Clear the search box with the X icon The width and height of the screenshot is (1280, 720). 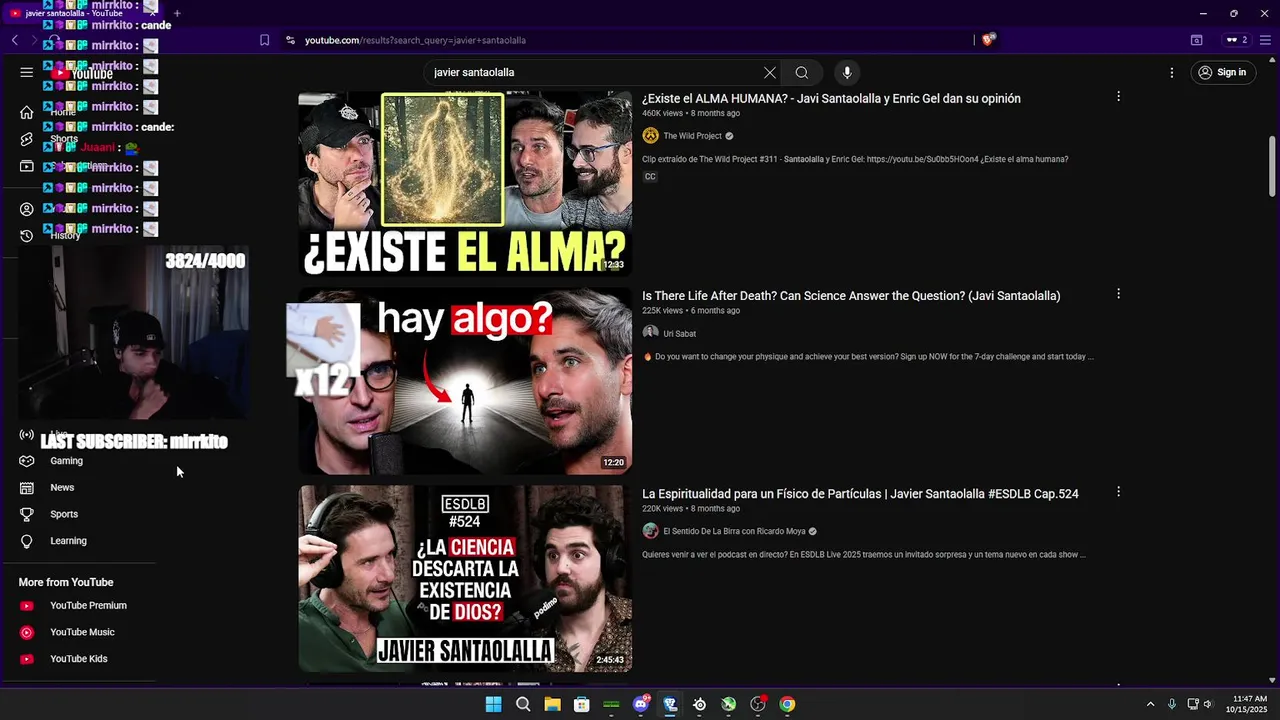[x=770, y=72]
